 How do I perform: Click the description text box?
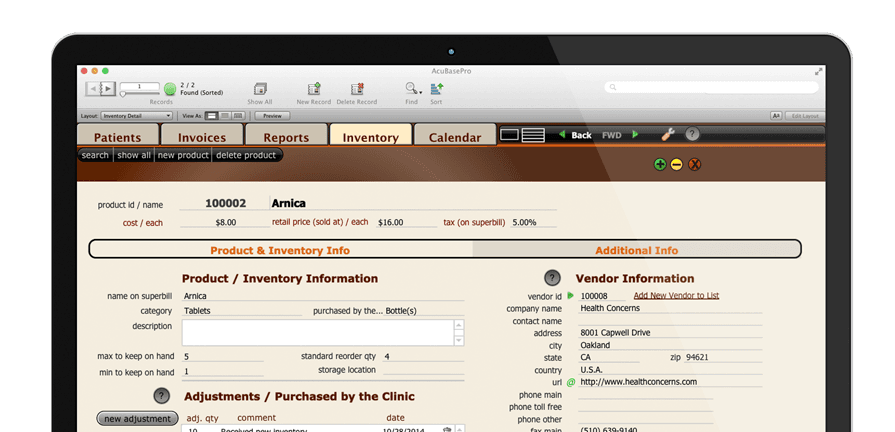click(318, 333)
